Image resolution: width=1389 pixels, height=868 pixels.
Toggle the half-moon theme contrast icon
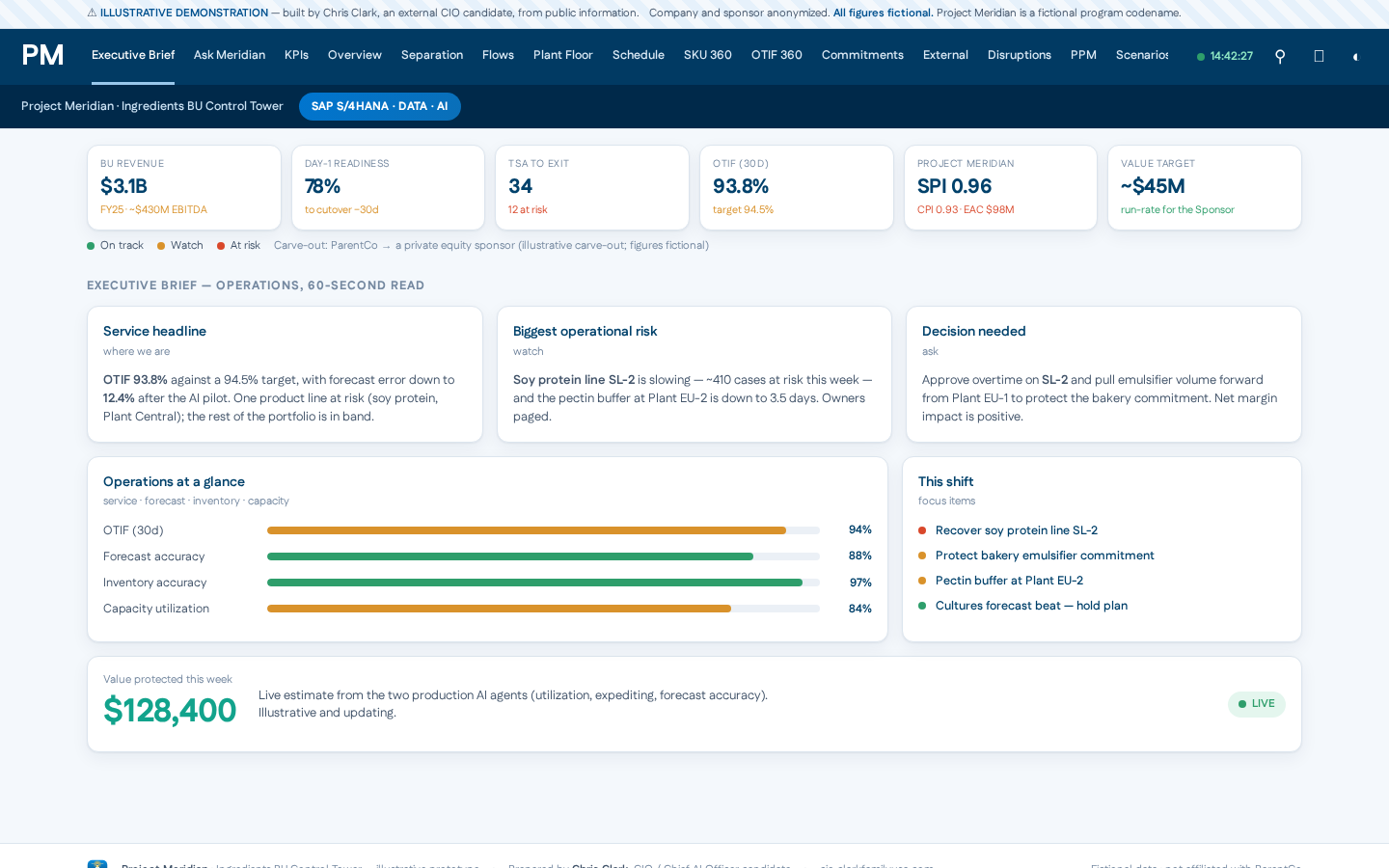click(1355, 56)
